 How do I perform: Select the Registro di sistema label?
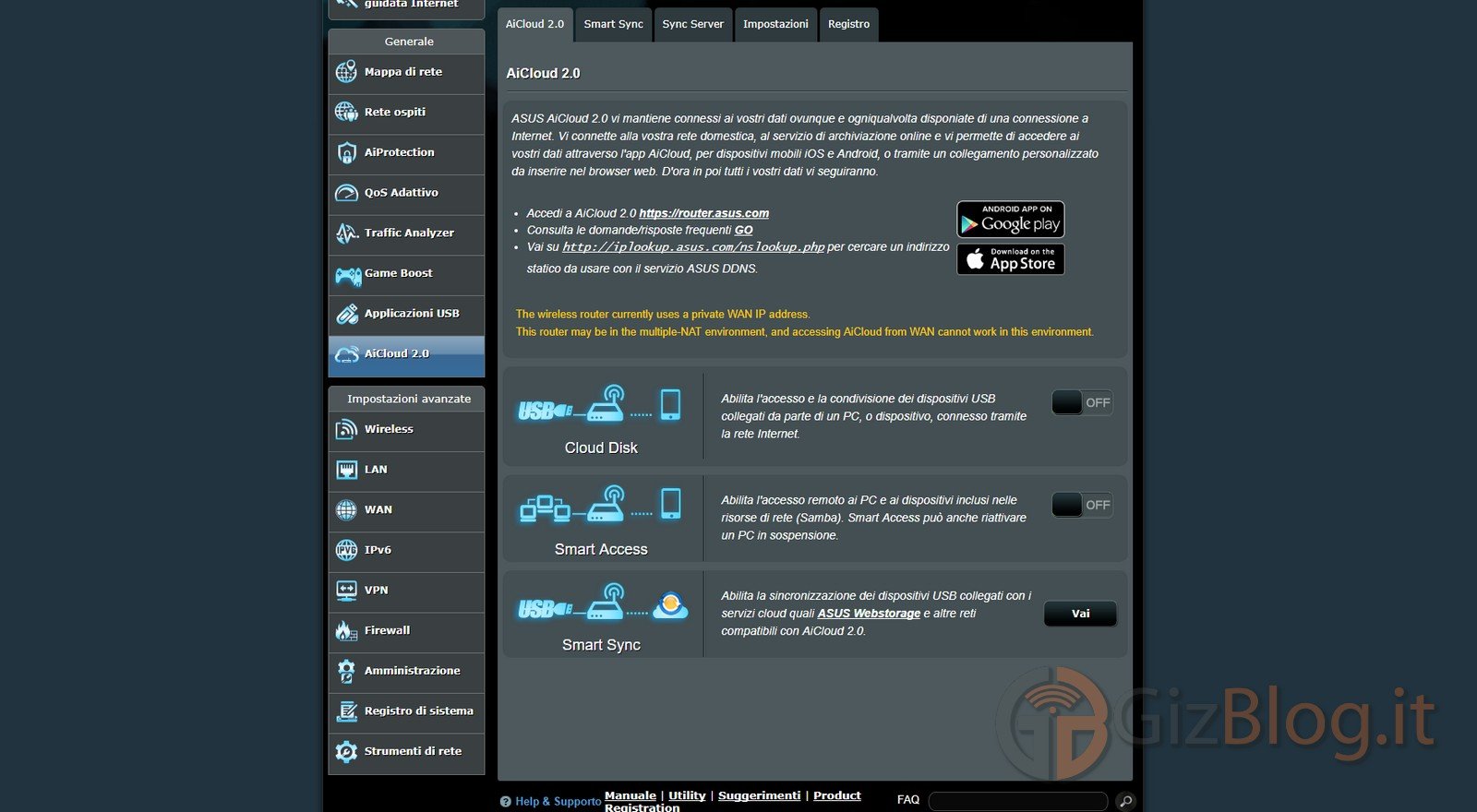tap(419, 711)
